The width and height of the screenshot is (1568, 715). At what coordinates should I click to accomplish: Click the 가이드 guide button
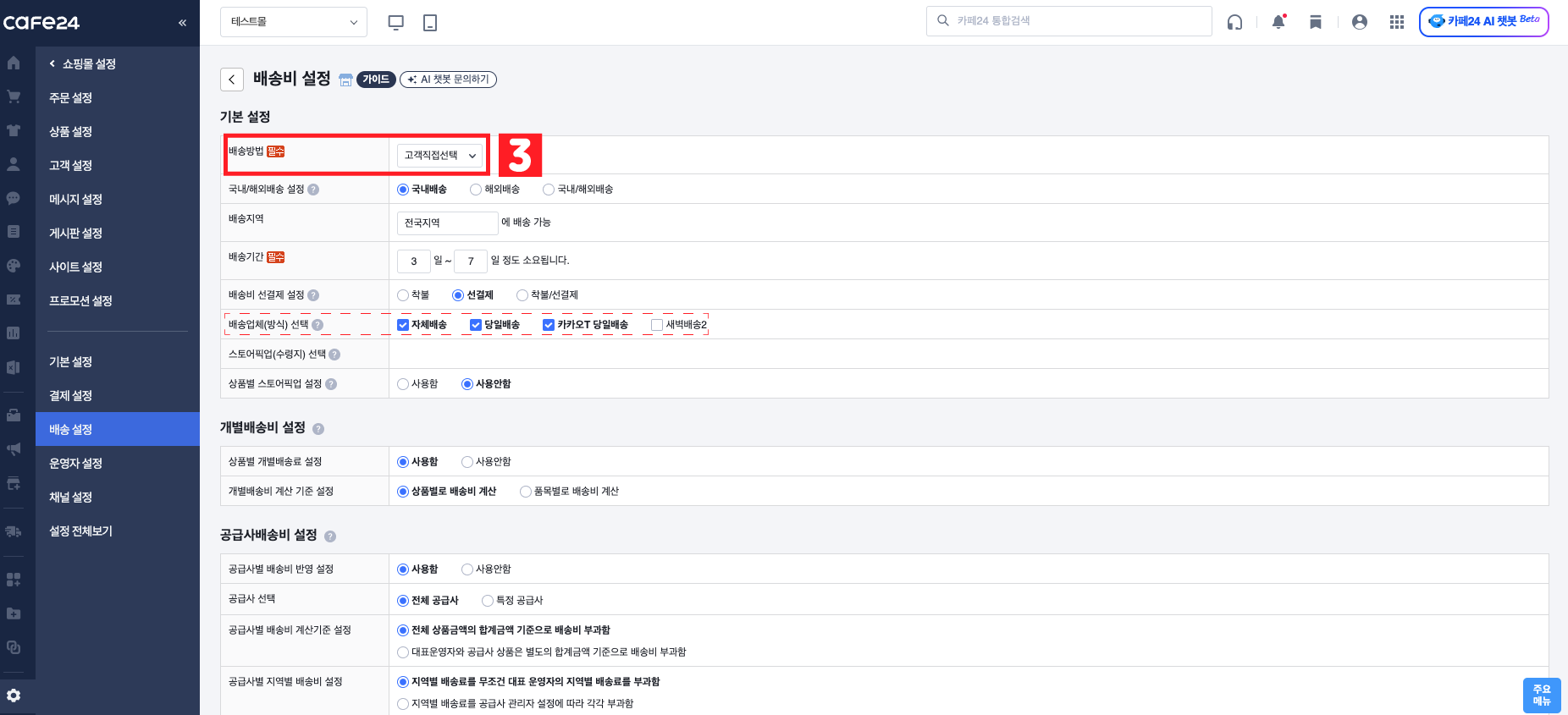376,80
